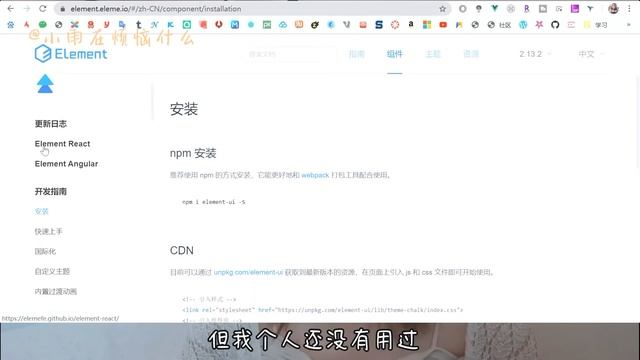Open the 2.13.2 version dropdown
Image resolution: width=640 pixels, height=360 pixels.
(x=535, y=54)
